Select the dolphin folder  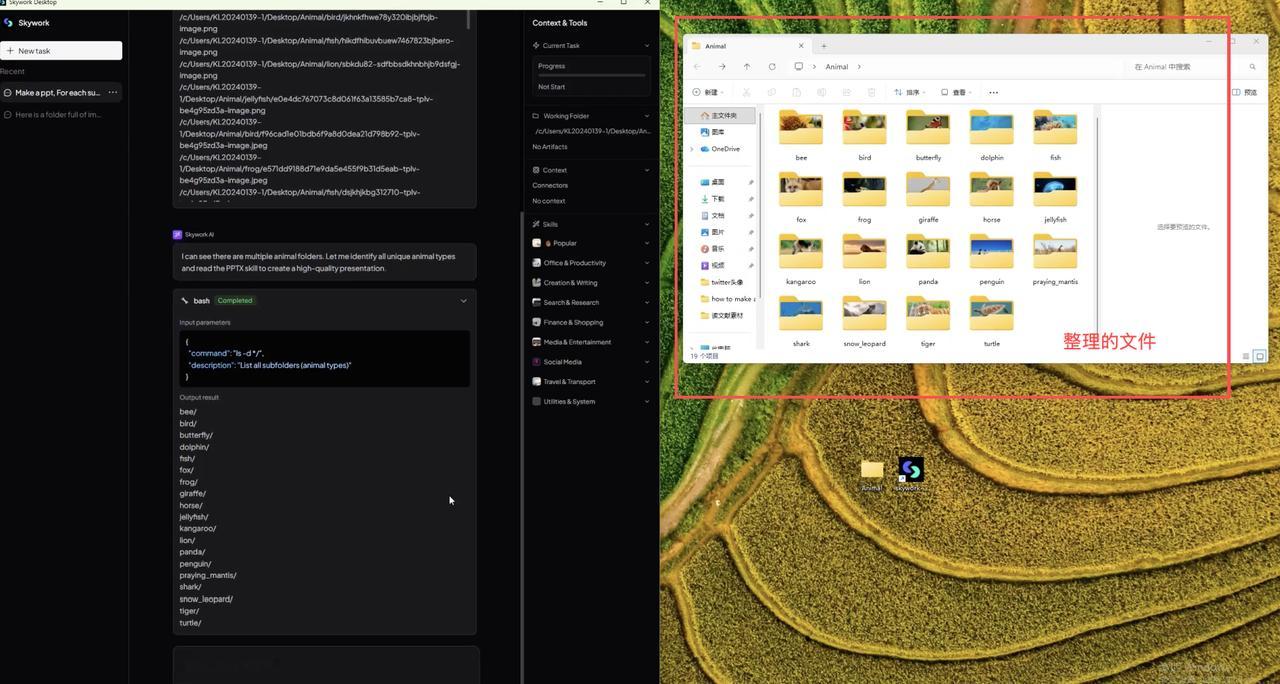(x=992, y=136)
